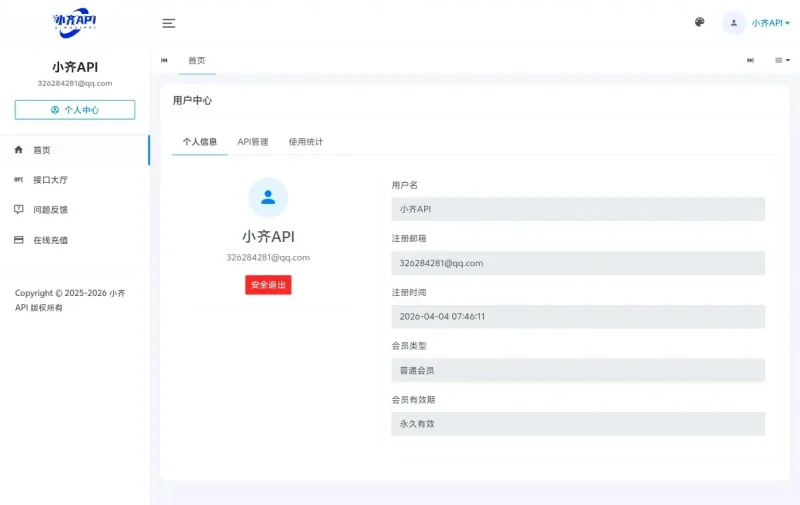Click the card icon beside 在线充值
Viewport: 800px width, 505px height.
click(19, 240)
